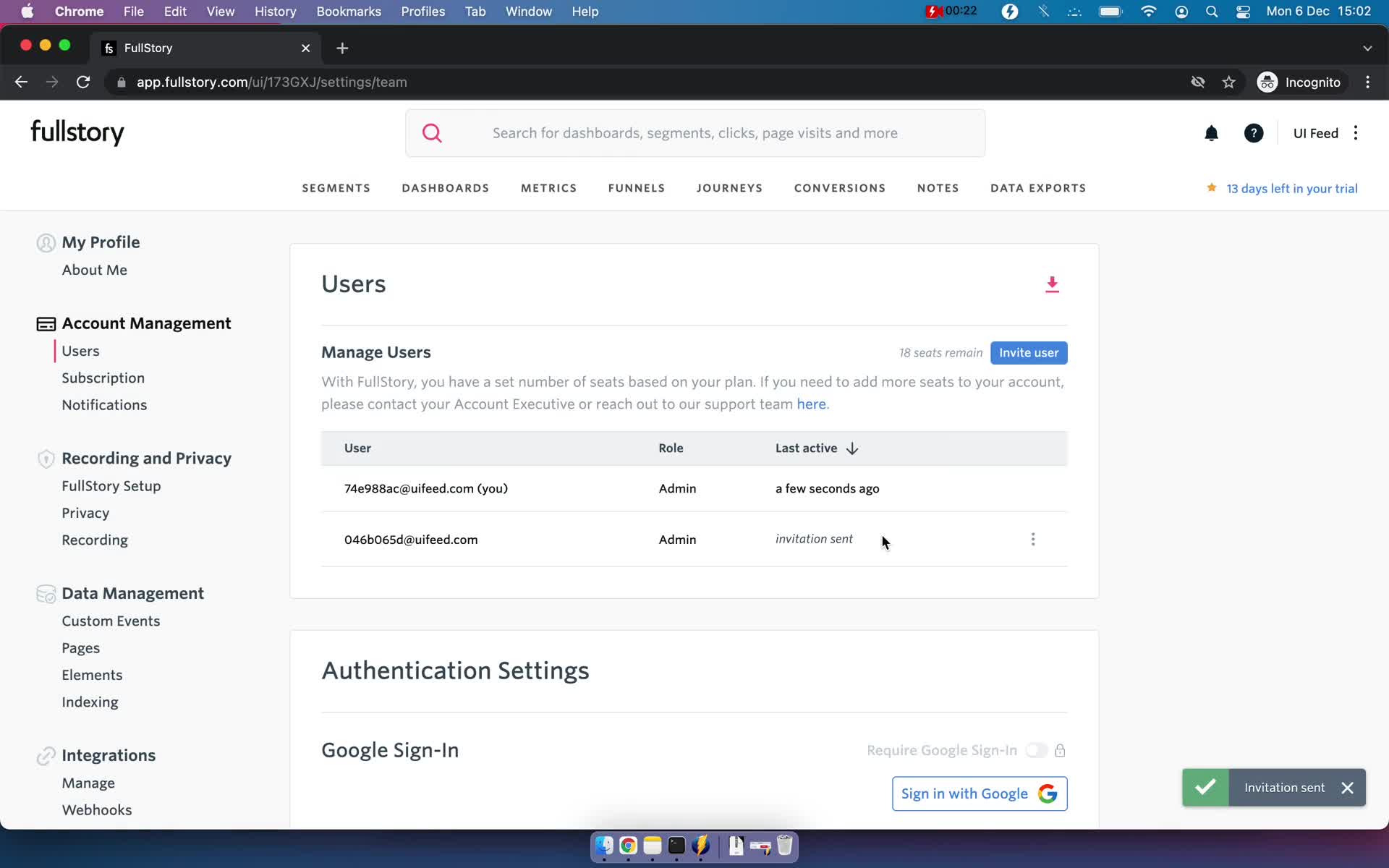The image size is (1389, 868).
Task: Click the lock icon beside Google Sign-In toggle
Action: point(1060,750)
